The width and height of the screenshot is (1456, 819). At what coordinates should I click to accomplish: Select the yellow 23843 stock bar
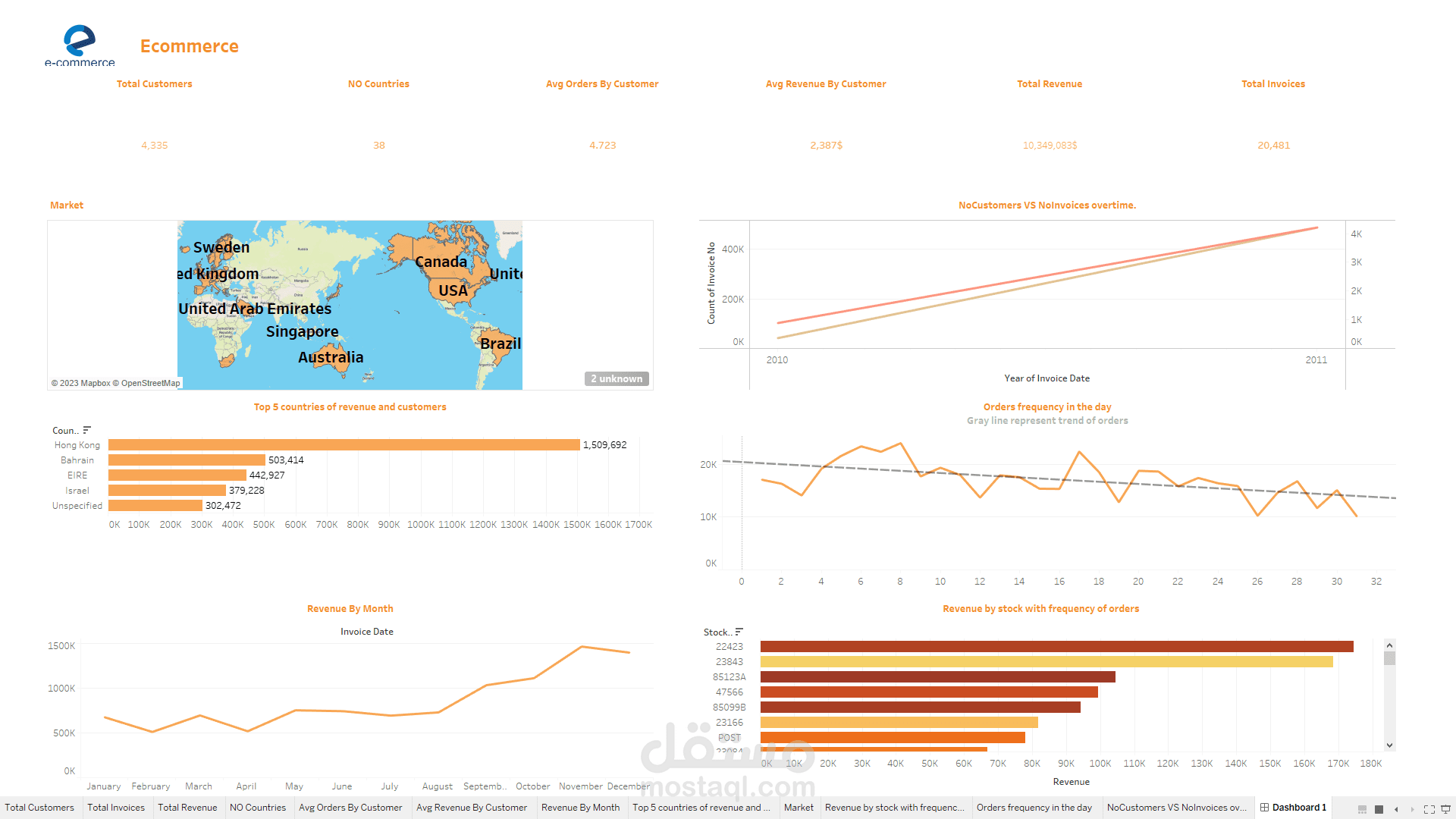click(1046, 662)
